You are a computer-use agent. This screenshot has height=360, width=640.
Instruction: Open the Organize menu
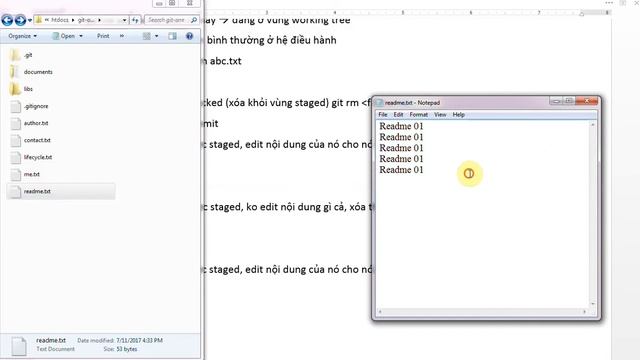(22, 36)
